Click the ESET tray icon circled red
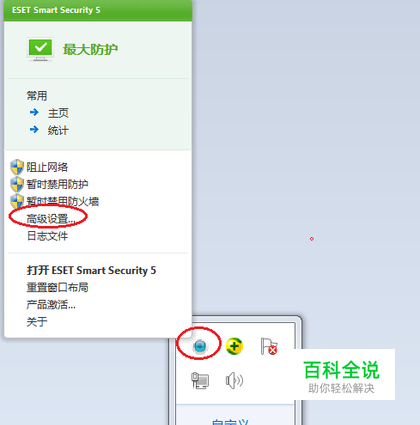This screenshot has width=420, height=425. tap(200, 346)
